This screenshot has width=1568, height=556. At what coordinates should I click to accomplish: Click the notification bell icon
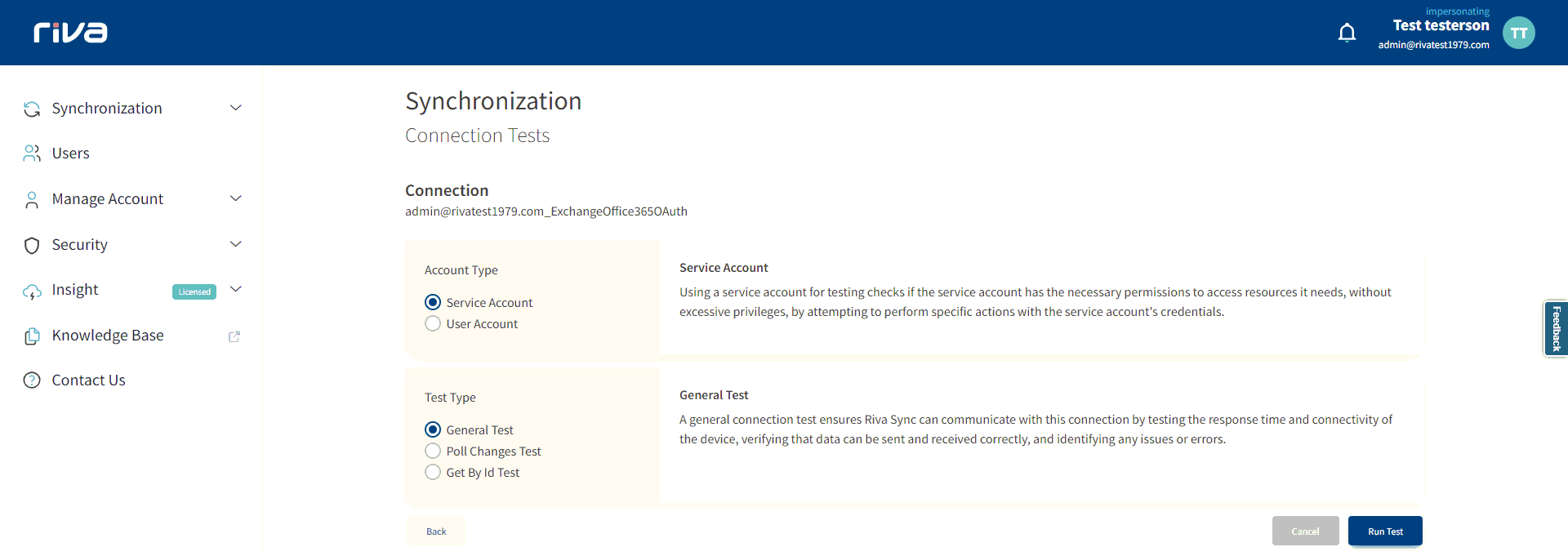(1347, 33)
